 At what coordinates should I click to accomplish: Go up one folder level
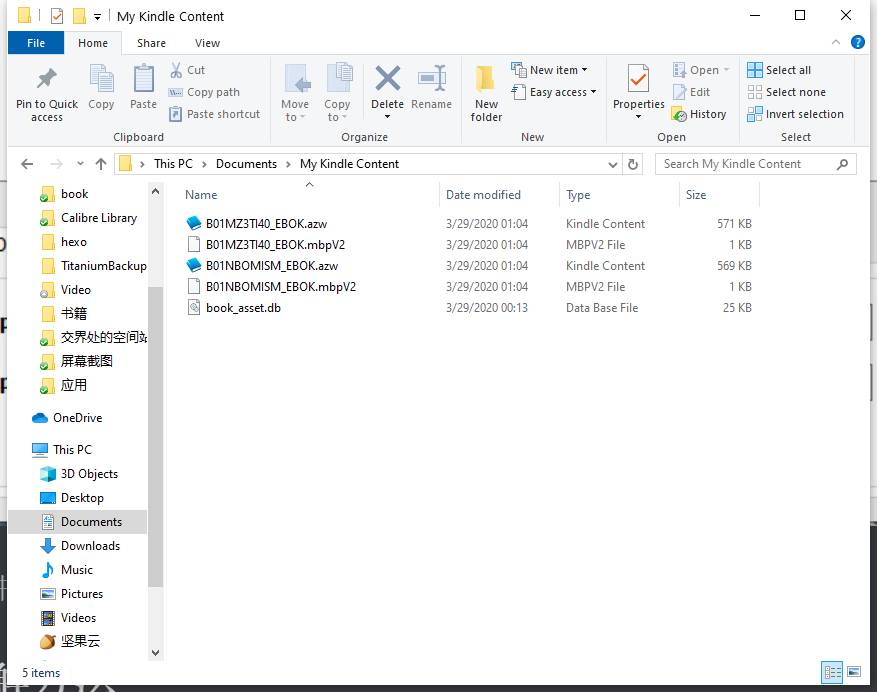tap(101, 164)
